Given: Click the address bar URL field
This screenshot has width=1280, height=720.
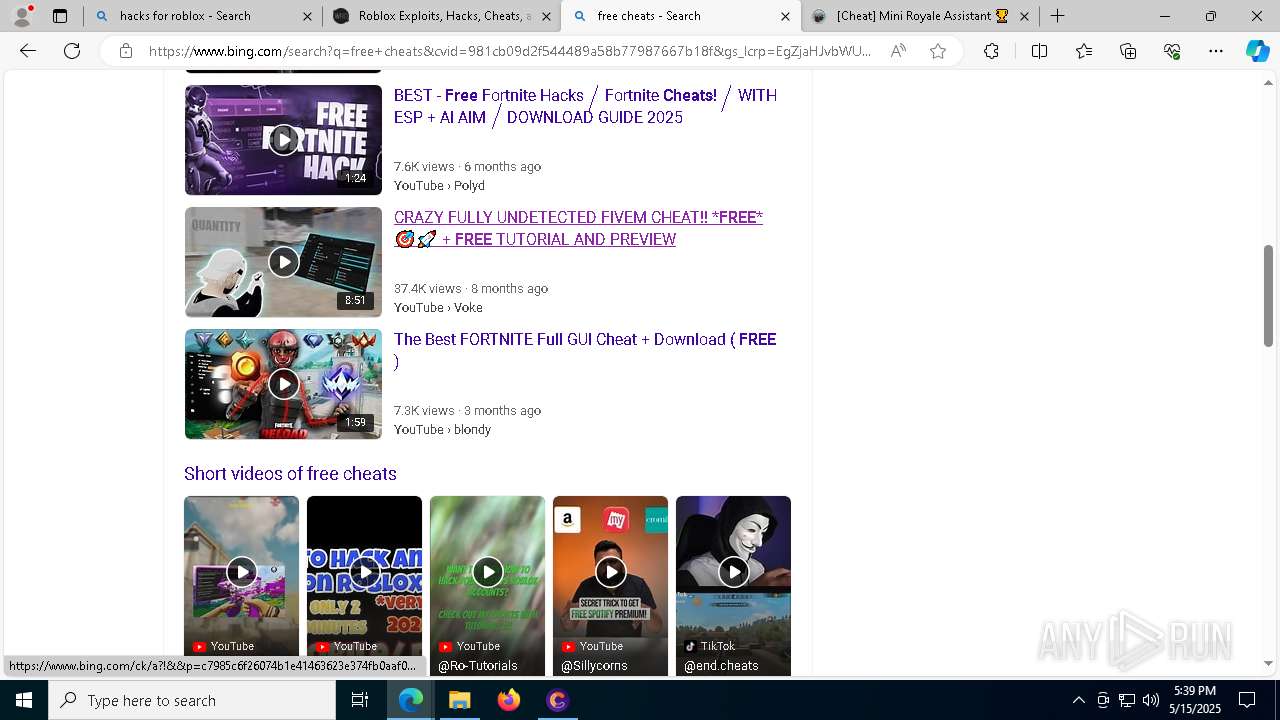Looking at the screenshot, I should click(x=510, y=51).
